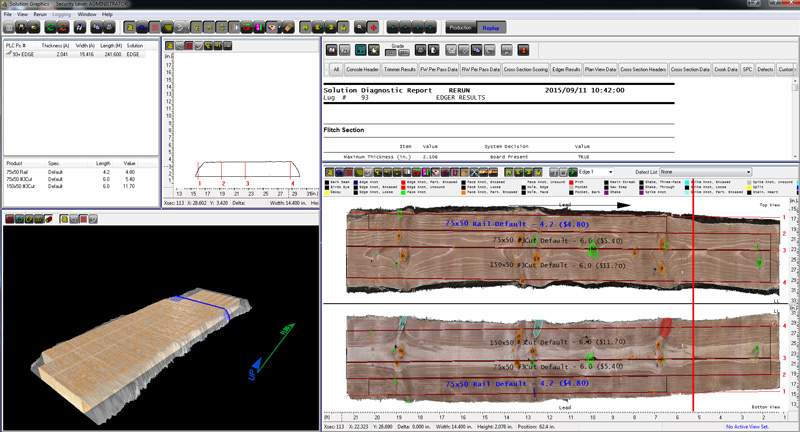Open the Plan View Data tab
This screenshot has height=432, width=800.
tap(600, 69)
